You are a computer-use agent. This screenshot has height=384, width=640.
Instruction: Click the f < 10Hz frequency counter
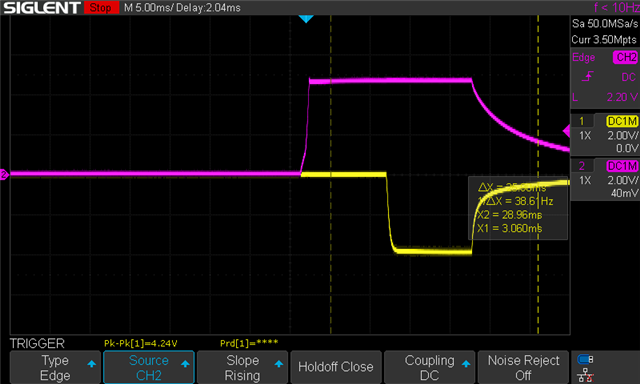(616, 7)
